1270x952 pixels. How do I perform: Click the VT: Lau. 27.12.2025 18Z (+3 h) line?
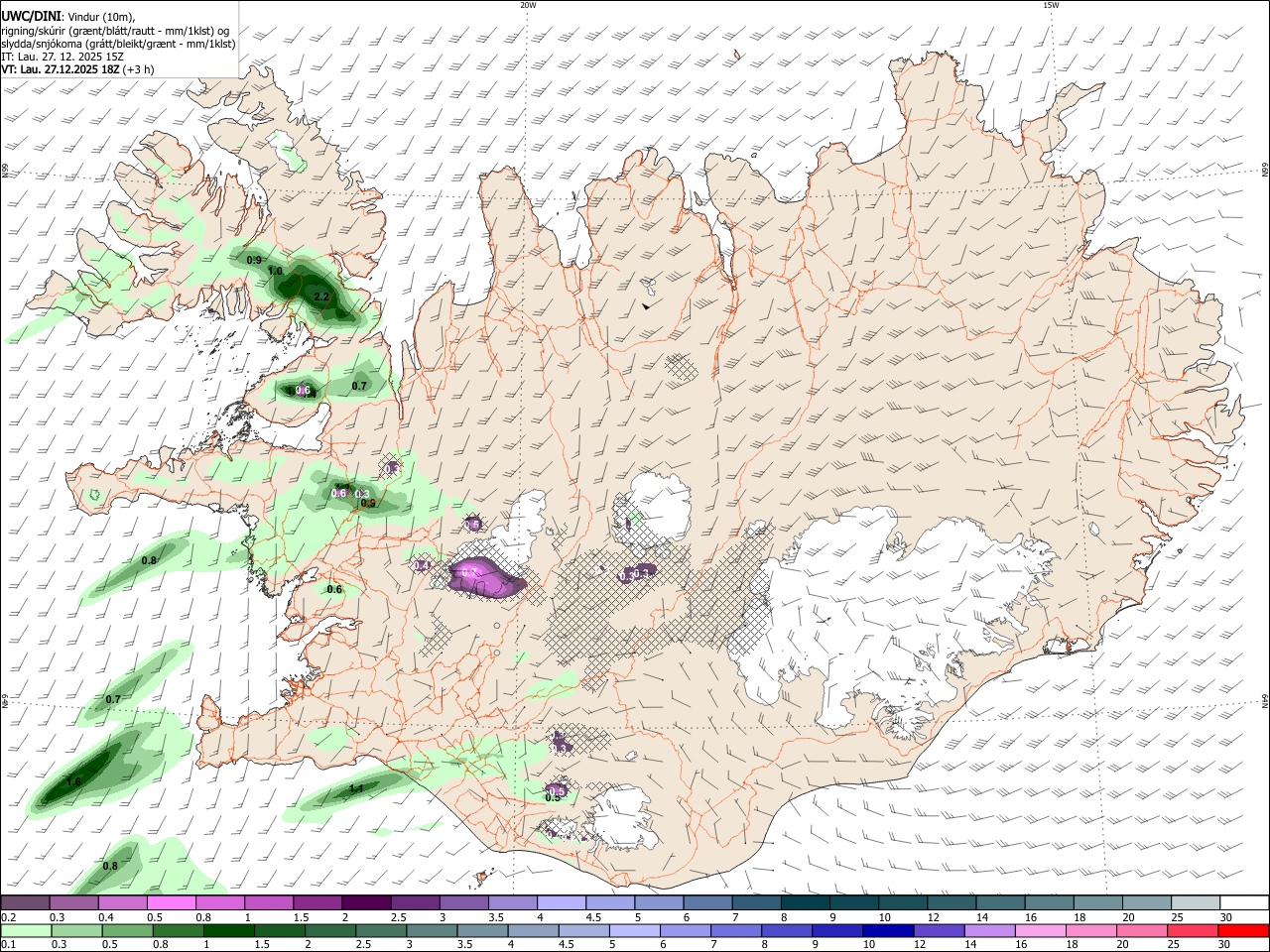76,69
